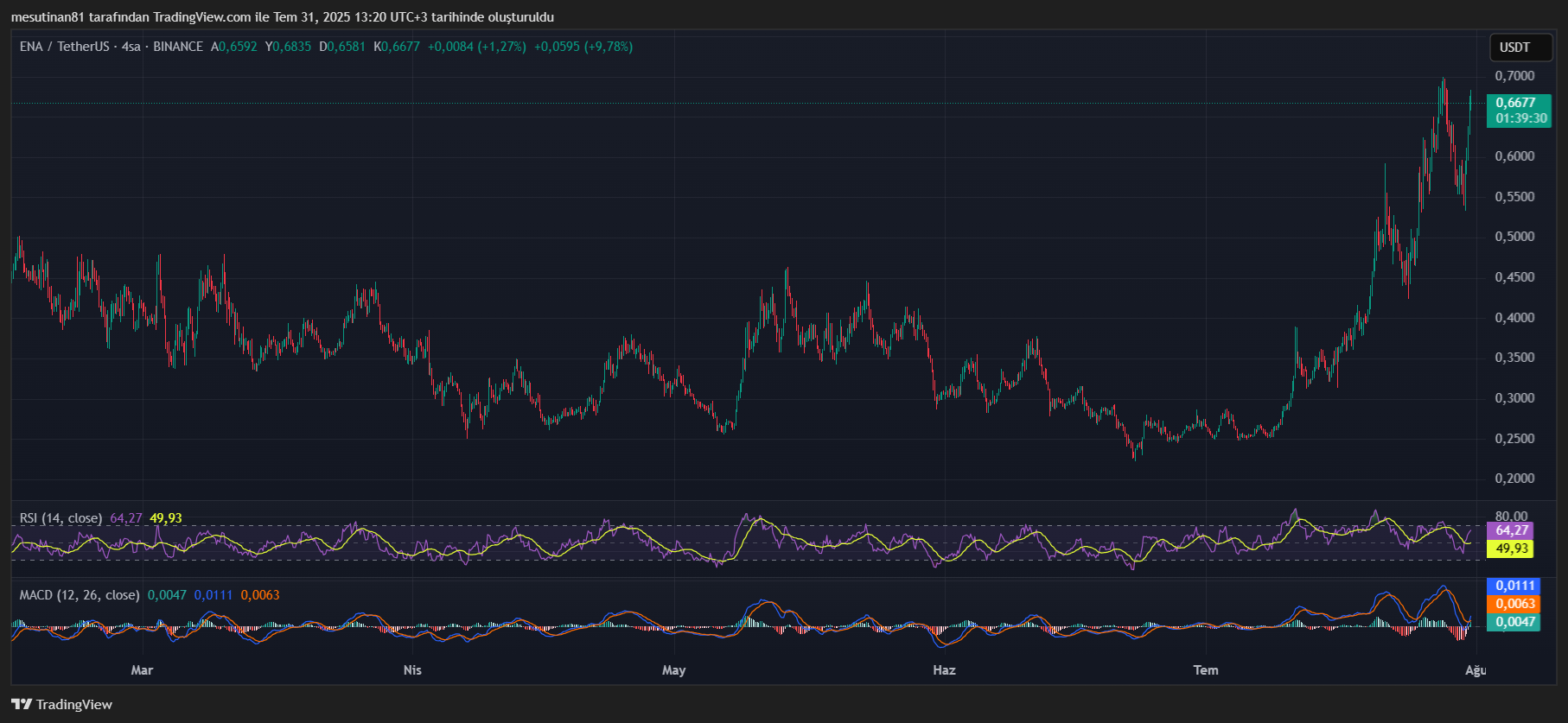Click the yellow RSI legend value 49,93

click(166, 518)
